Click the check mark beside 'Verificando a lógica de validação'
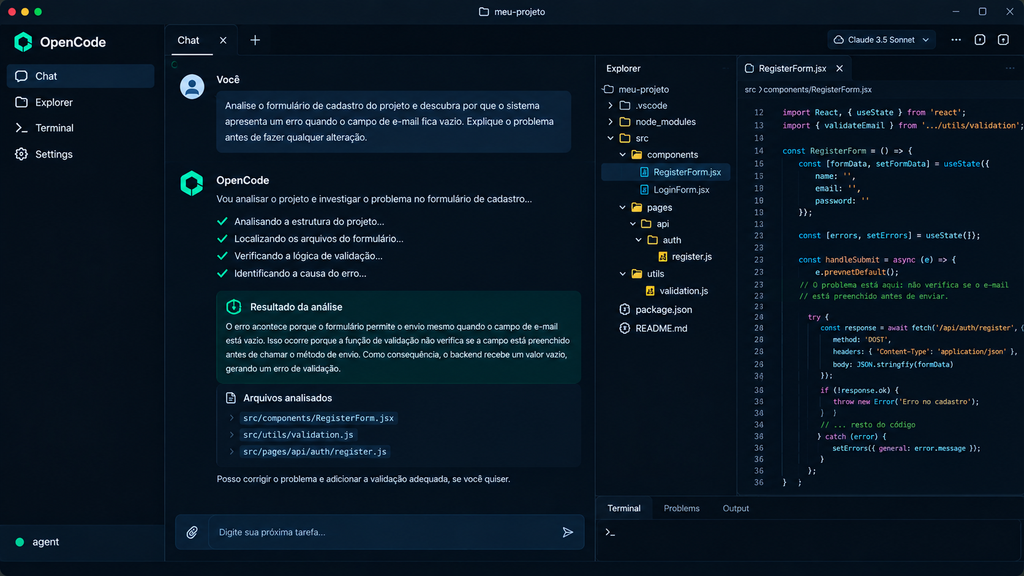The image size is (1024, 576). click(x=222, y=256)
